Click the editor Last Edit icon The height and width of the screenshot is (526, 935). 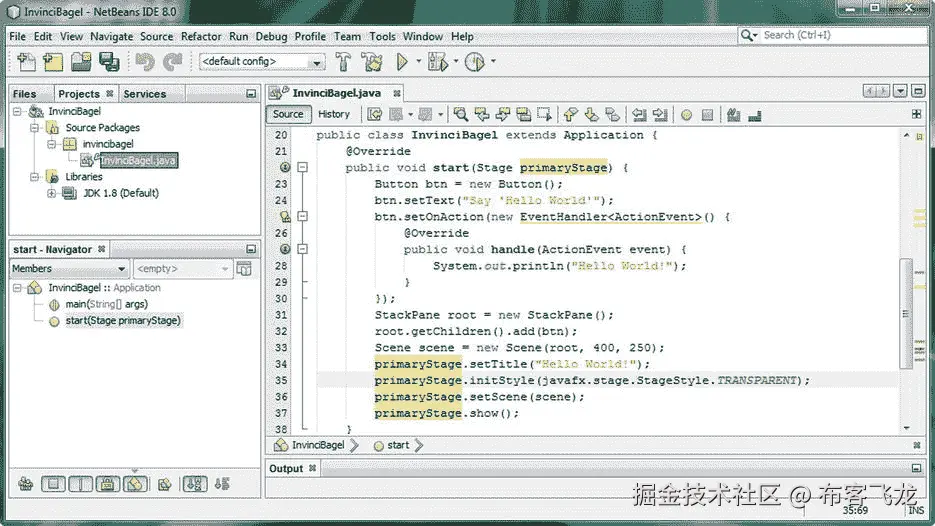[x=374, y=115]
